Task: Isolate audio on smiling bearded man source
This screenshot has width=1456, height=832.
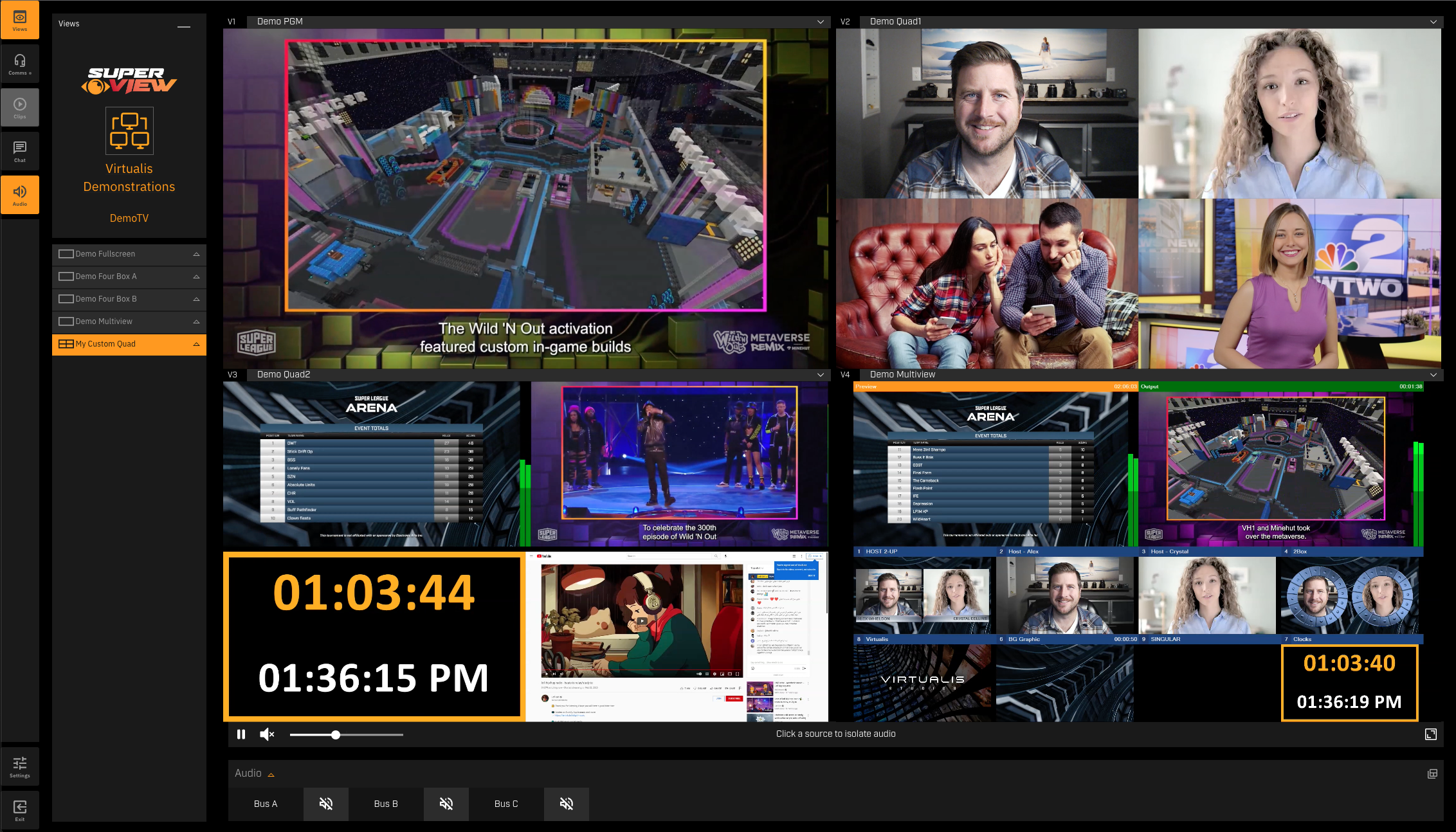Action: [987, 113]
